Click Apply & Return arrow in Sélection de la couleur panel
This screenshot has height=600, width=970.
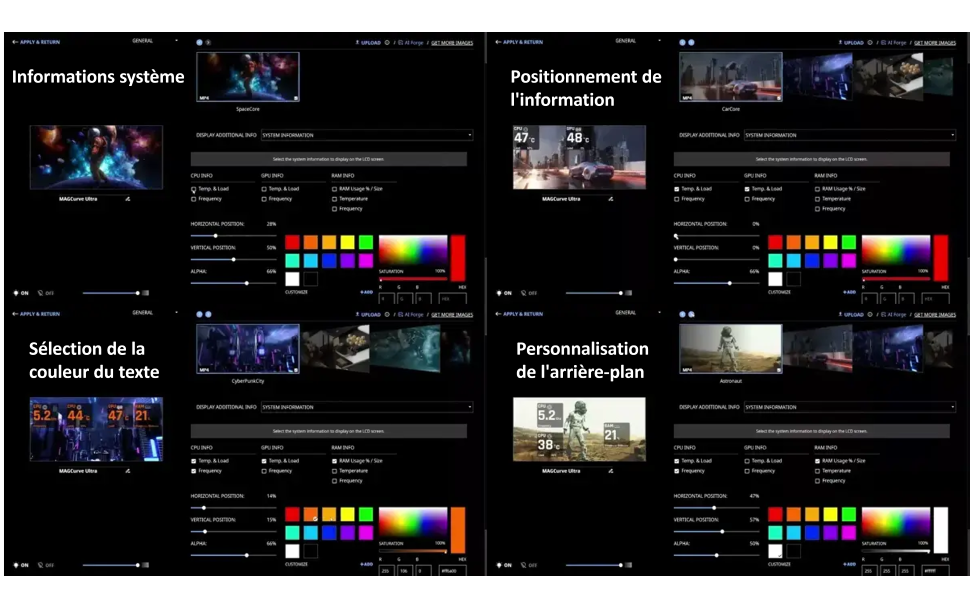[x=15, y=314]
